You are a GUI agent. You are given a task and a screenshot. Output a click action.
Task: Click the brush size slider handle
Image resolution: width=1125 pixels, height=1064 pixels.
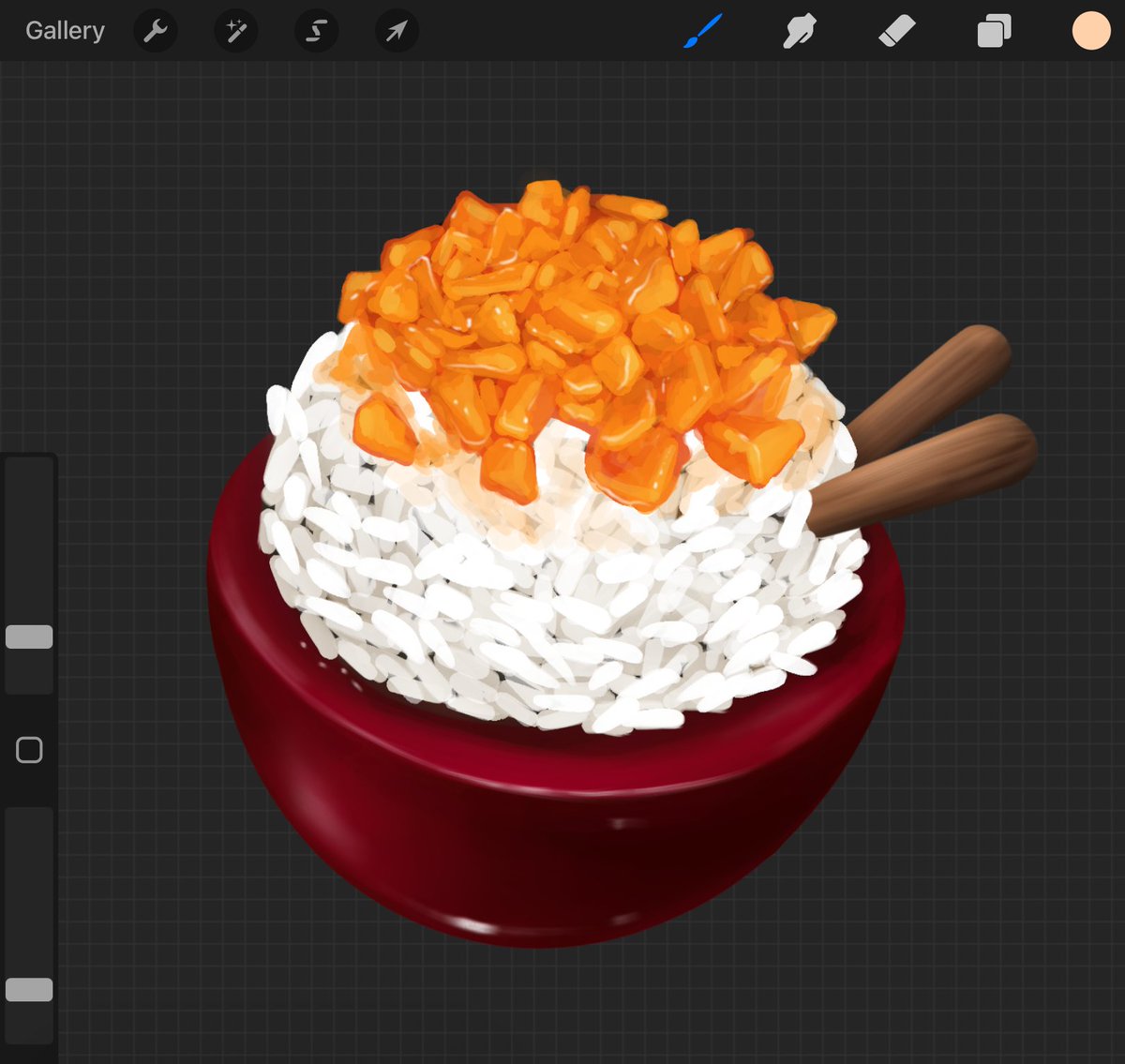[29, 637]
